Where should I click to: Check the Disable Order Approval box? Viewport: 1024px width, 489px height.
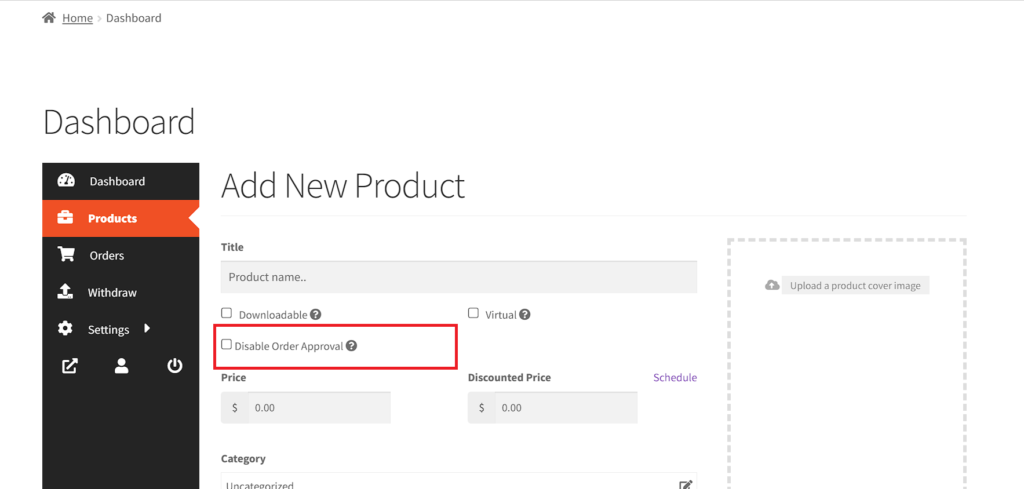(227, 344)
